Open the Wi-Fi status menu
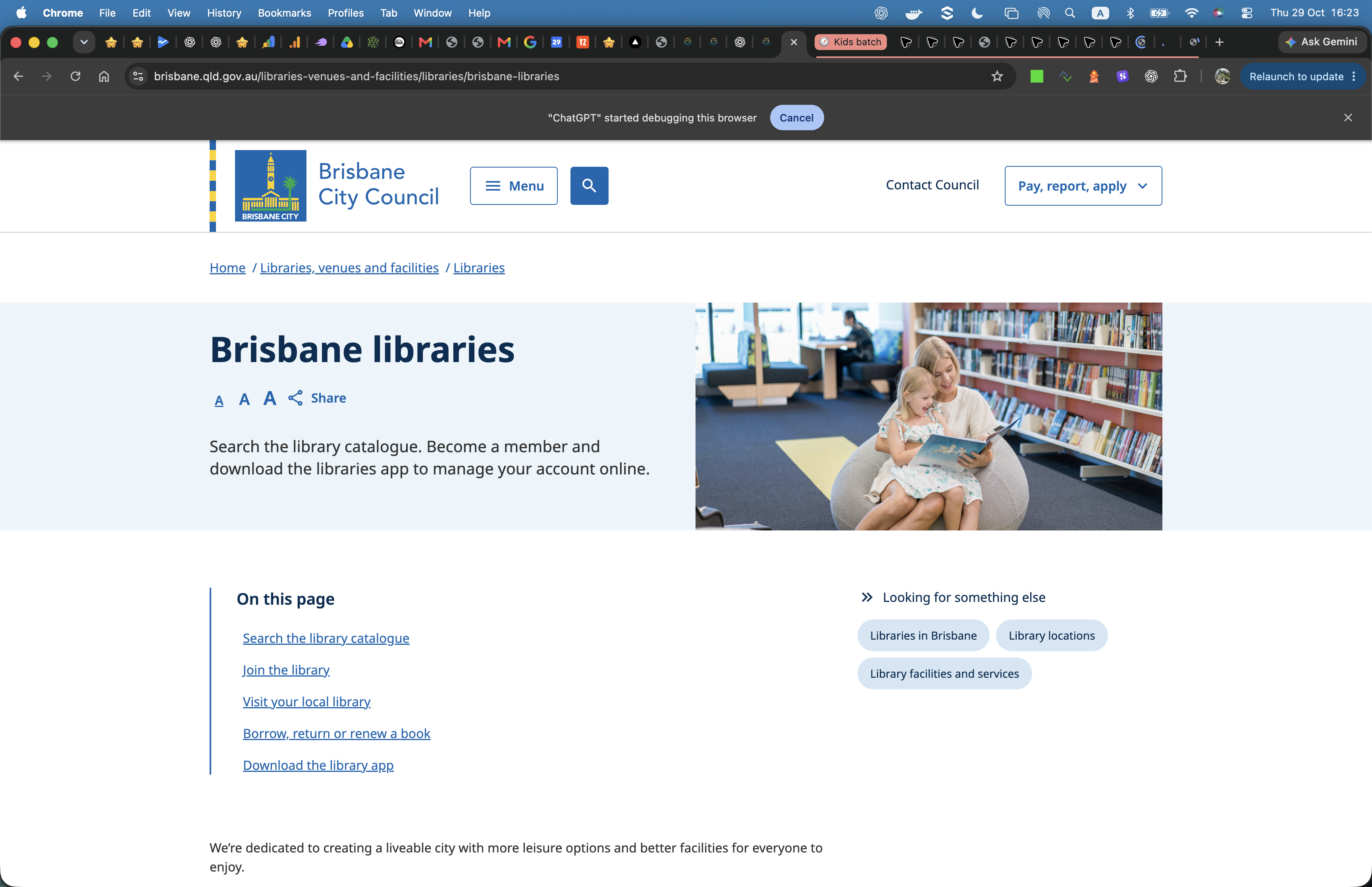The width and height of the screenshot is (1372, 887). 1191,13
